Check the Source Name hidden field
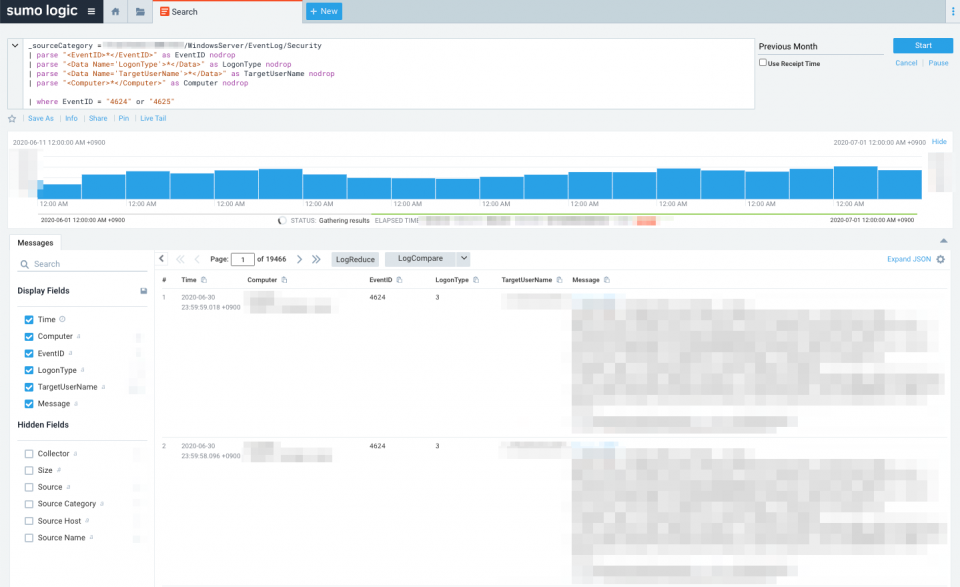 point(29,537)
